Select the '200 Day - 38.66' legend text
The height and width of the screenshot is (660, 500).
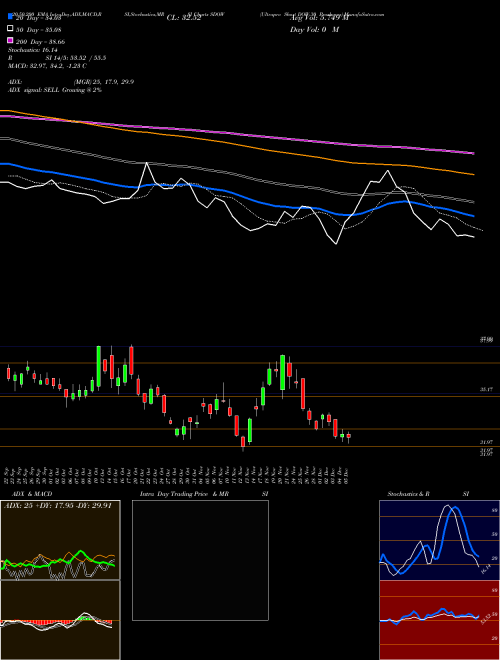[x=40, y=42]
